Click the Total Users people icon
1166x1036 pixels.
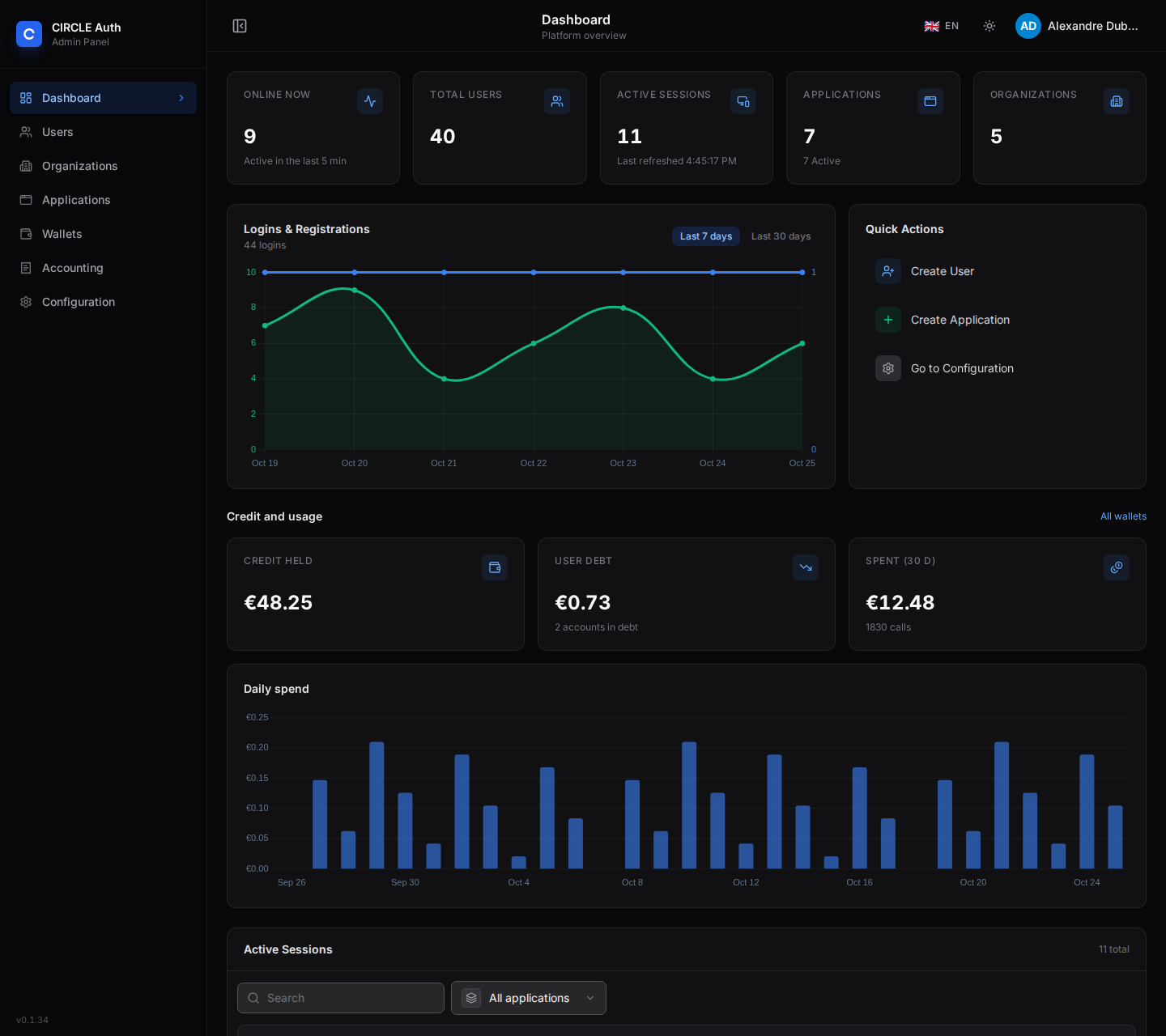[x=557, y=101]
